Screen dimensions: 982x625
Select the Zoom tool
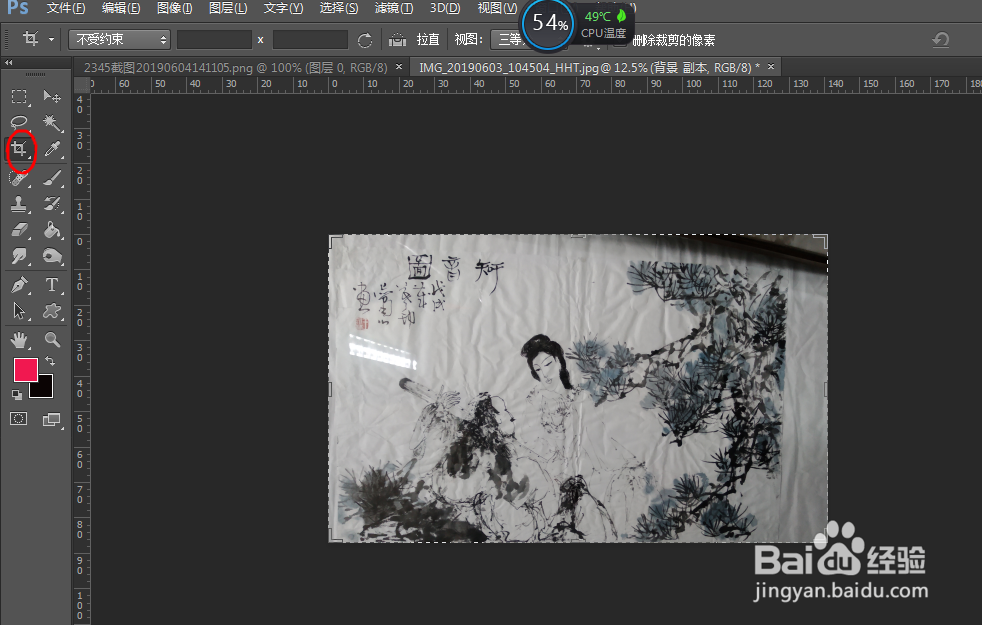pos(52,340)
